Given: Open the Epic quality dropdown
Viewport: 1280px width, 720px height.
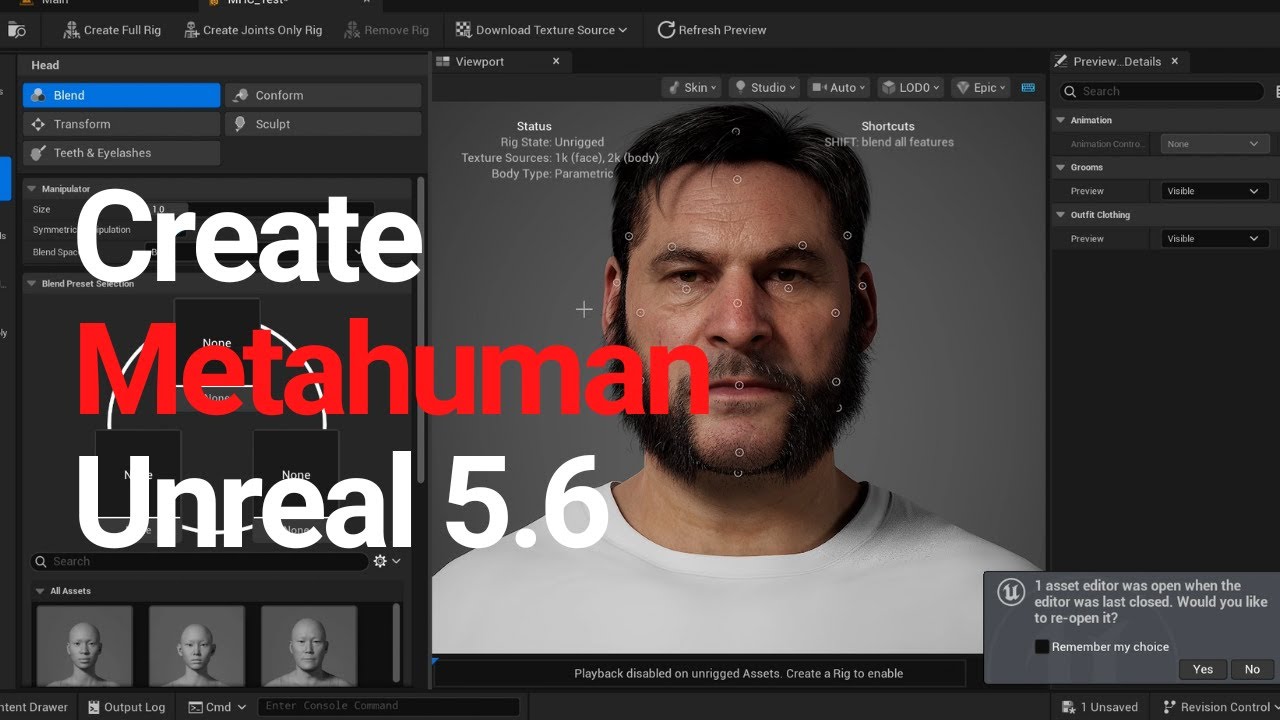Looking at the screenshot, I should [981, 88].
